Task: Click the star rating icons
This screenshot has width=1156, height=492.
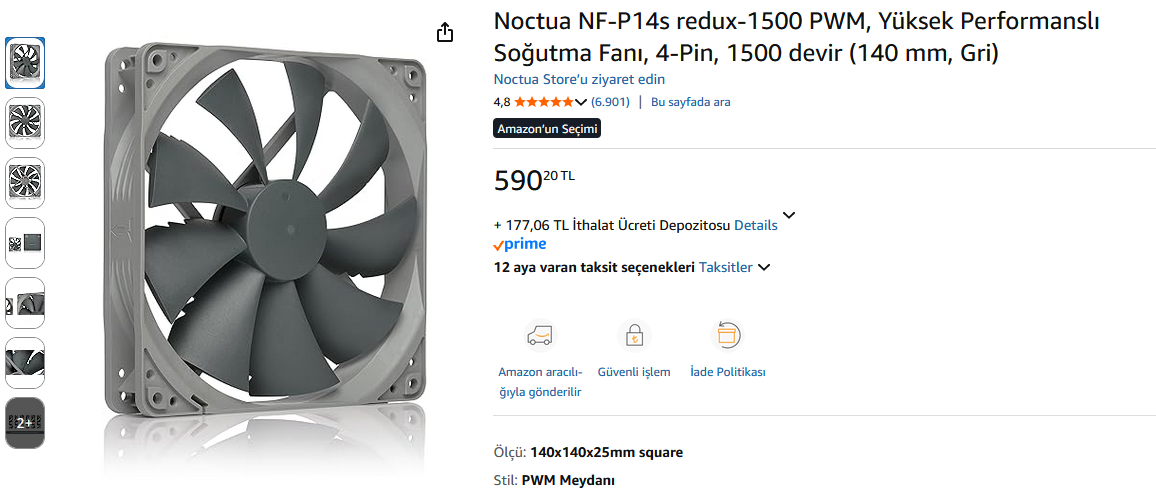Action: (x=544, y=102)
